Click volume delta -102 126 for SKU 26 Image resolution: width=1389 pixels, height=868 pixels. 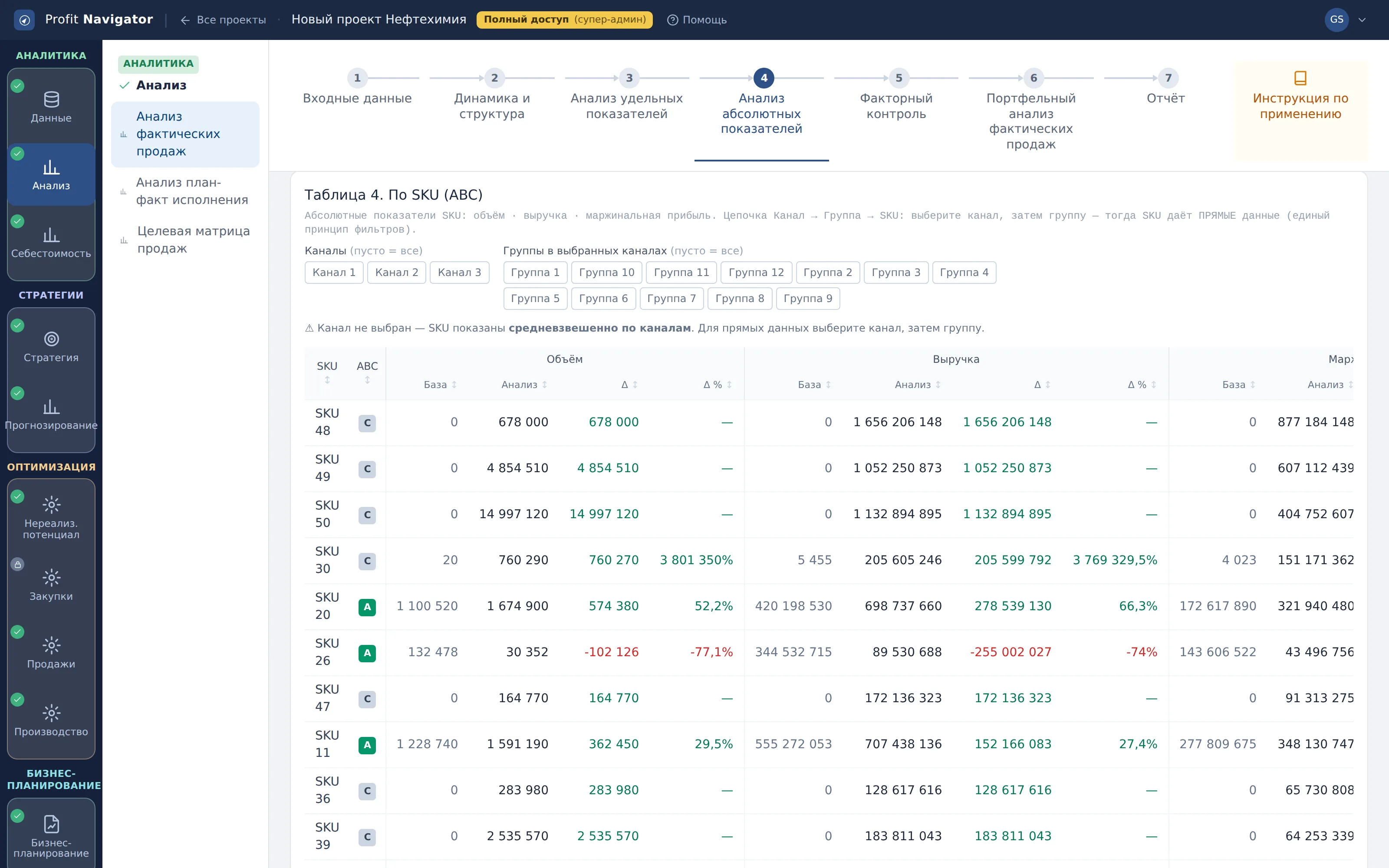pyautogui.click(x=611, y=652)
